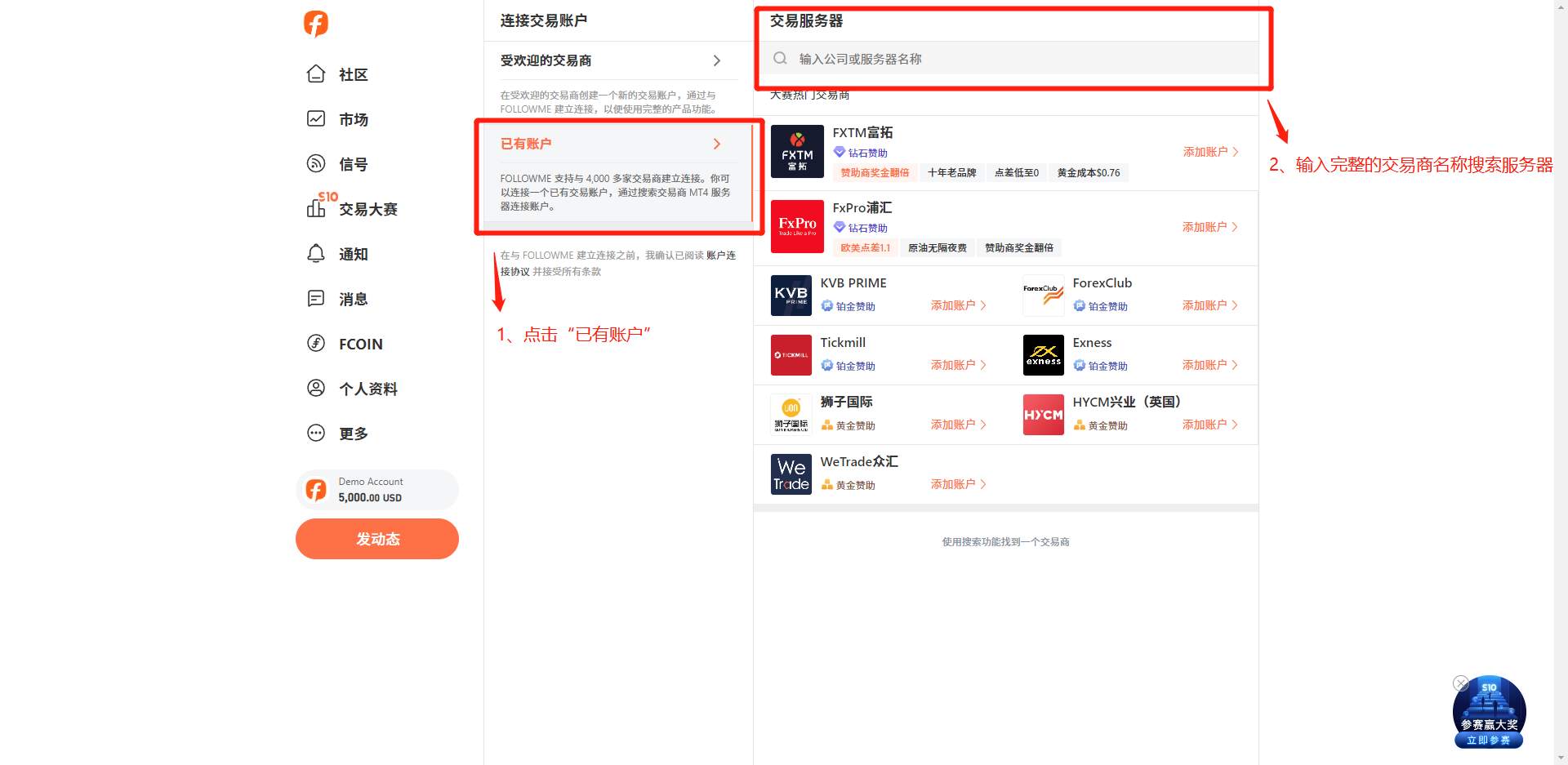Screen dimensions: 1568x765
Task: Click the page vertical scrollbar
Action: point(1561,382)
